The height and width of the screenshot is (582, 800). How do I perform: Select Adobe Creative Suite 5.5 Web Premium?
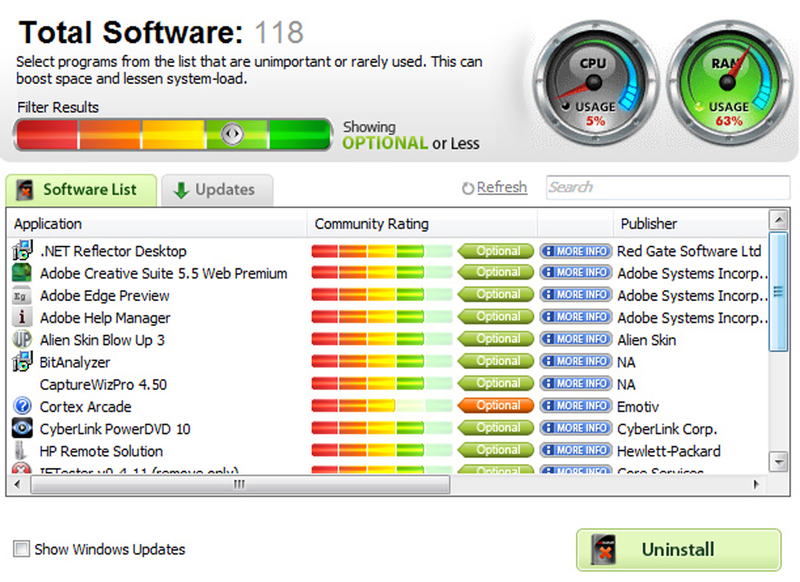(x=163, y=273)
